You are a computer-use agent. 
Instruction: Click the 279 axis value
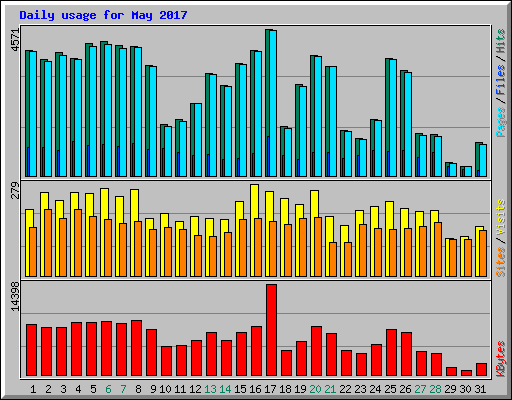coord(15,190)
